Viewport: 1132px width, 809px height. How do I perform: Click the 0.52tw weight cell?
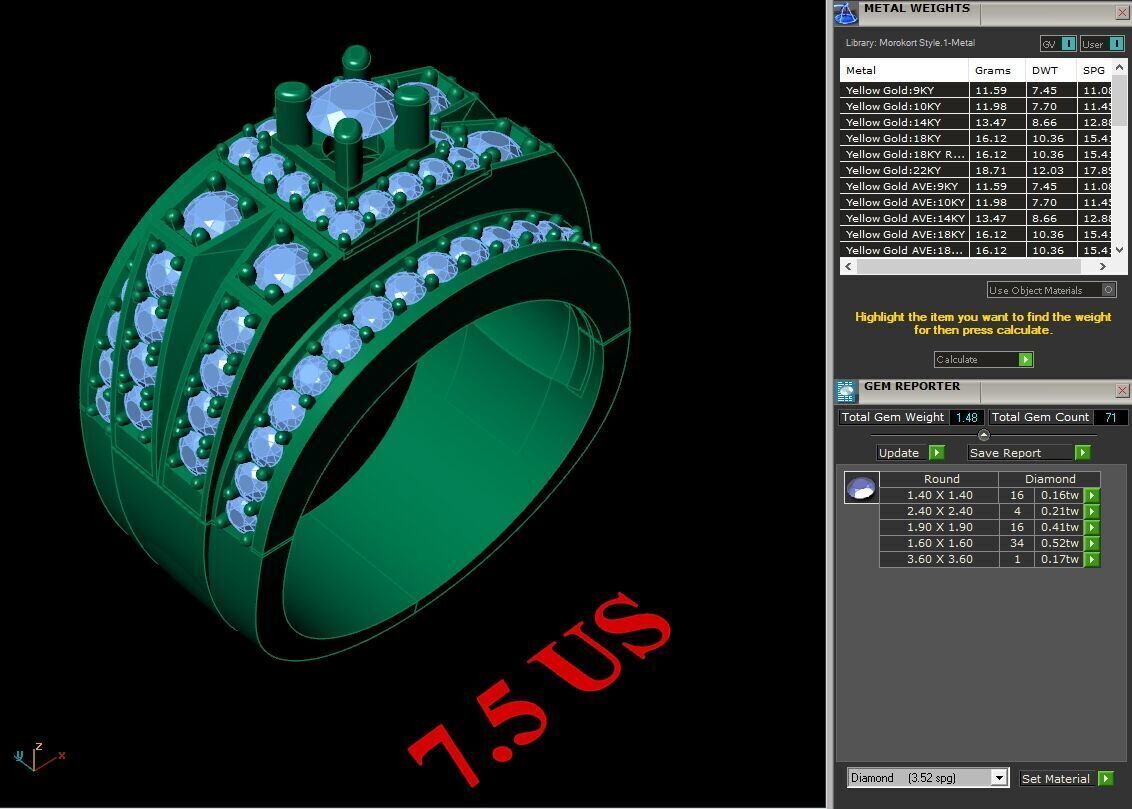[x=1059, y=543]
